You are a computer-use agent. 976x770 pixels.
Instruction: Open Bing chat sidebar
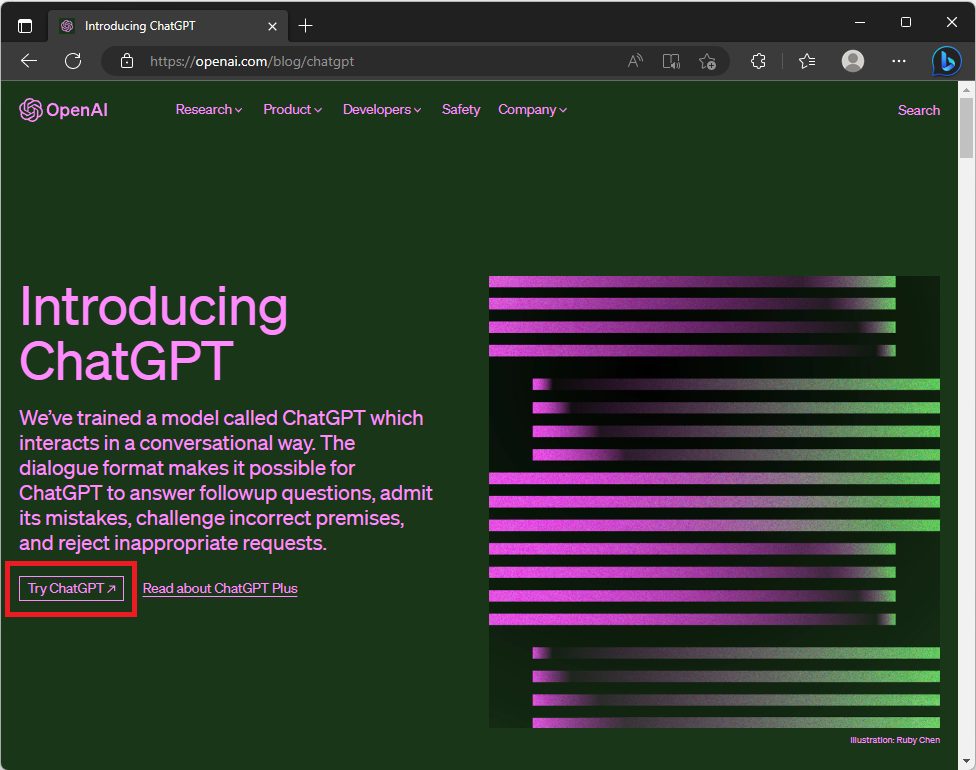[x=947, y=61]
